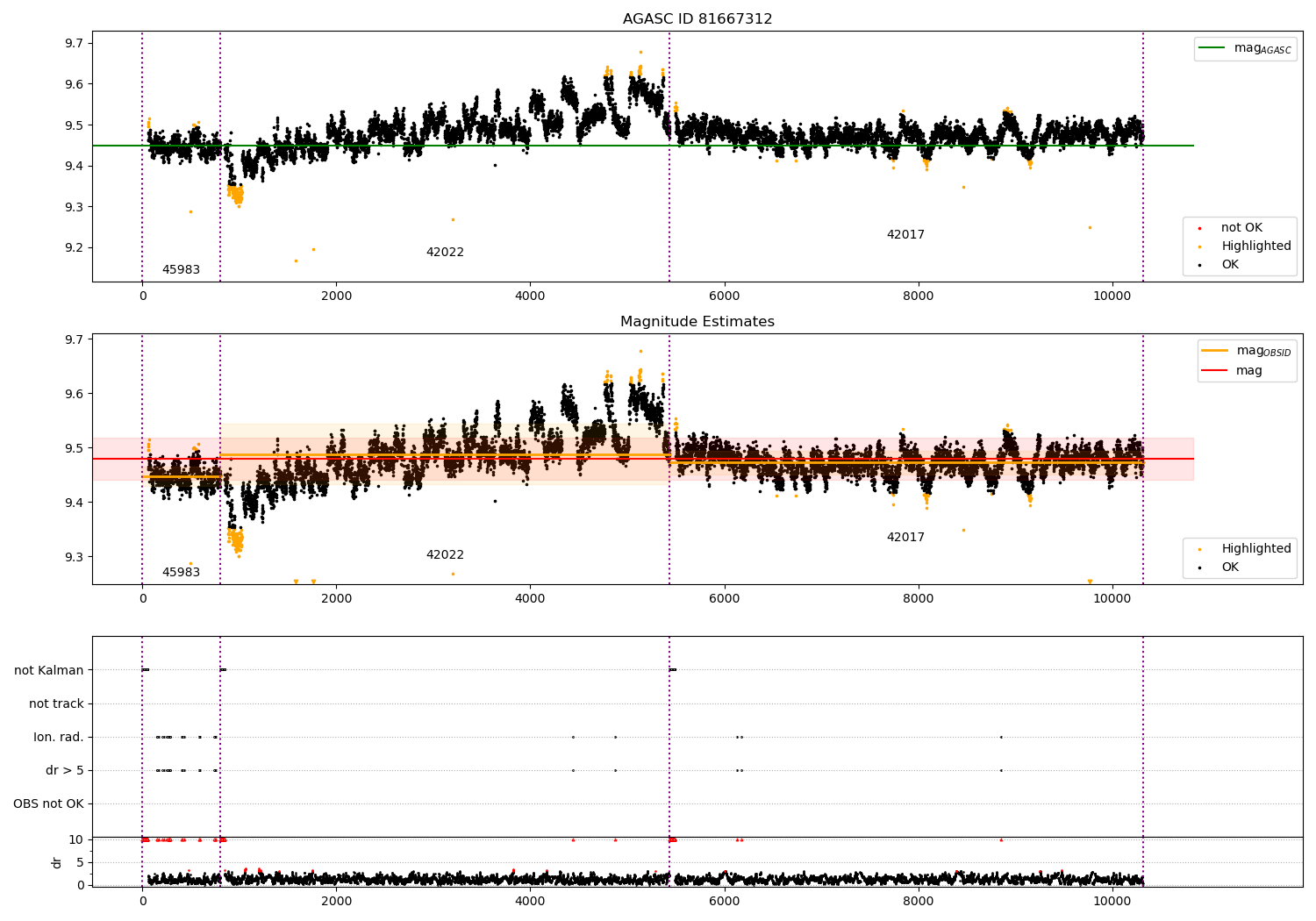
Task: Click the "dr" axis label
Action: tap(57, 862)
